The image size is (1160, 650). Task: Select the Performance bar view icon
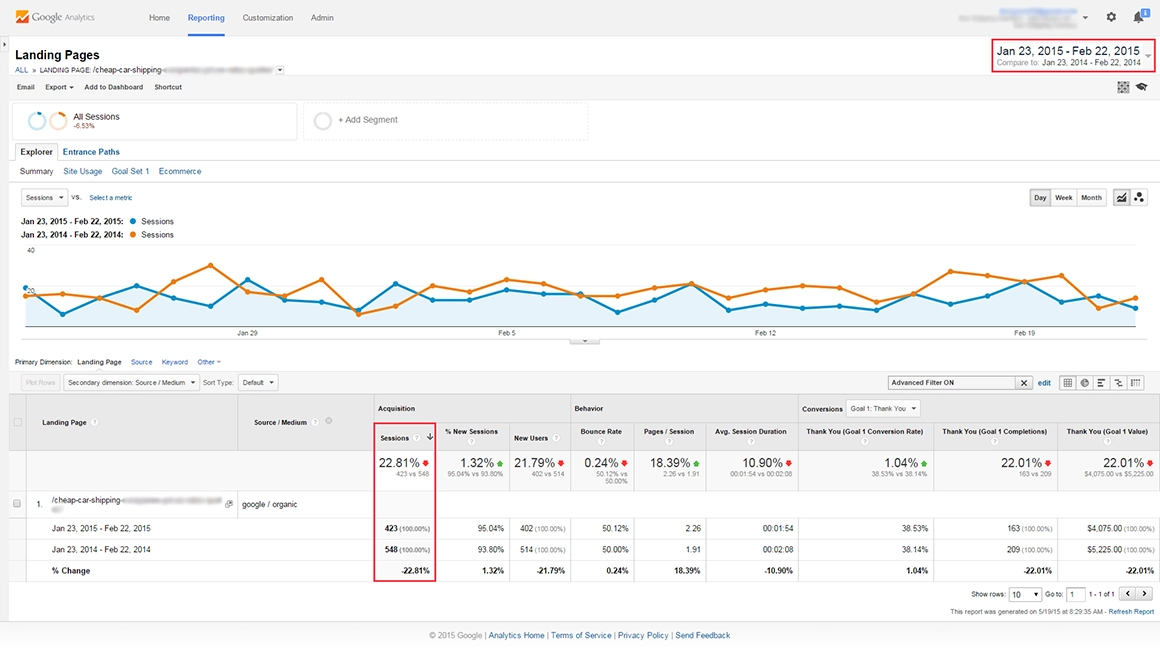click(1102, 383)
